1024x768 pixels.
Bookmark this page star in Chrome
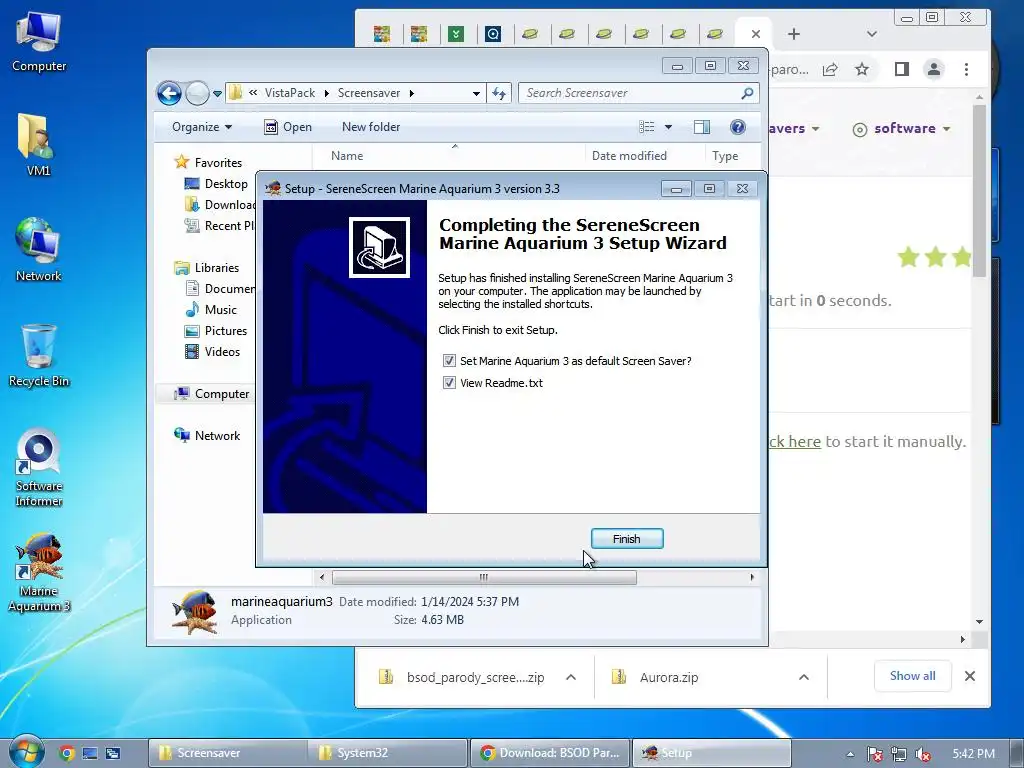(862, 69)
